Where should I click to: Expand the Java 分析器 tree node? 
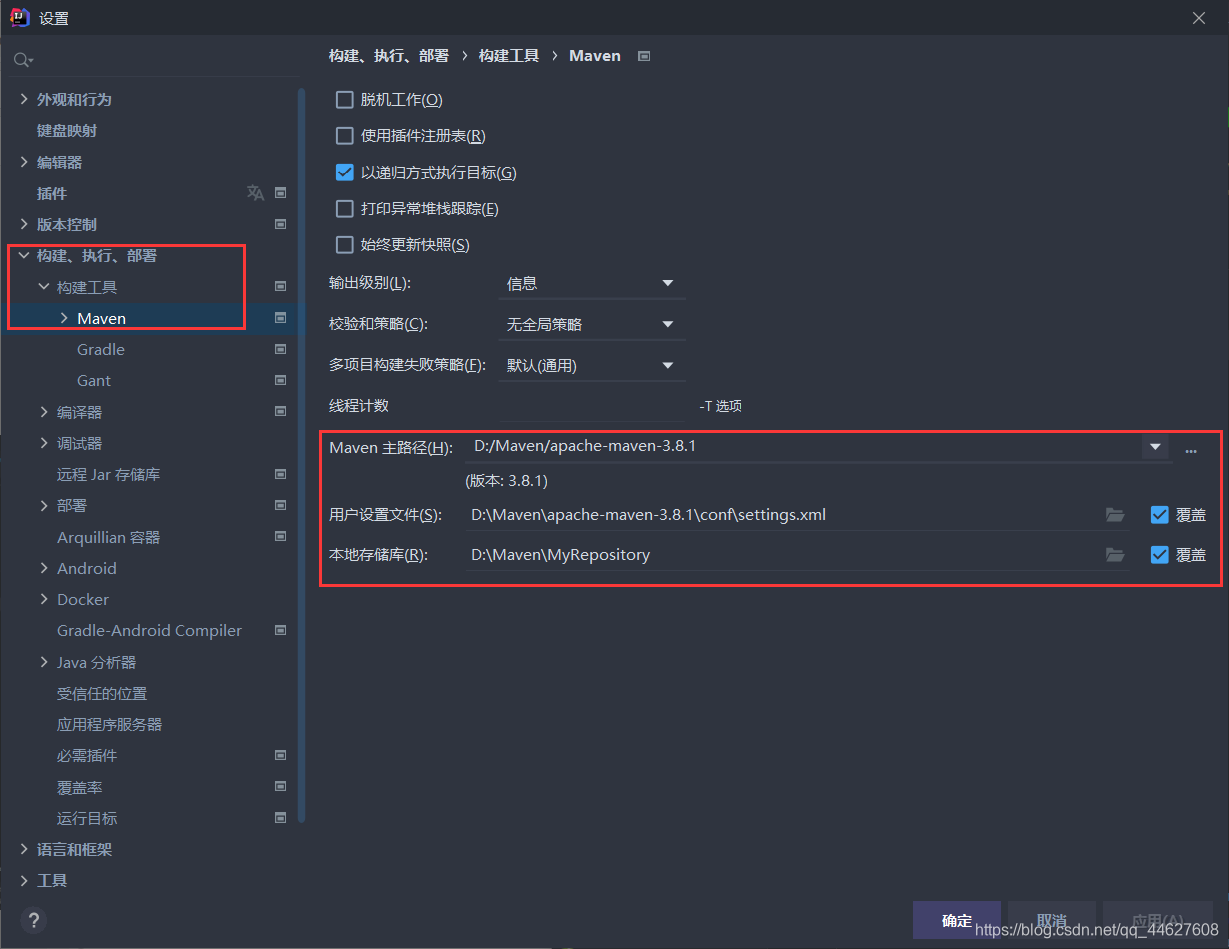point(44,662)
